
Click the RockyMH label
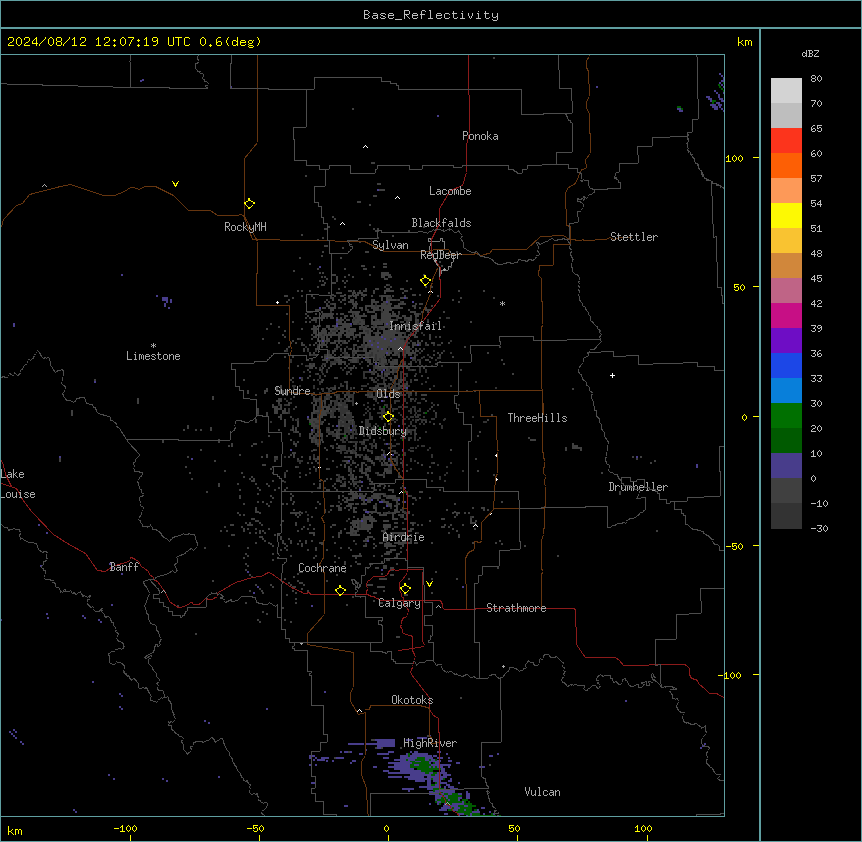(245, 227)
